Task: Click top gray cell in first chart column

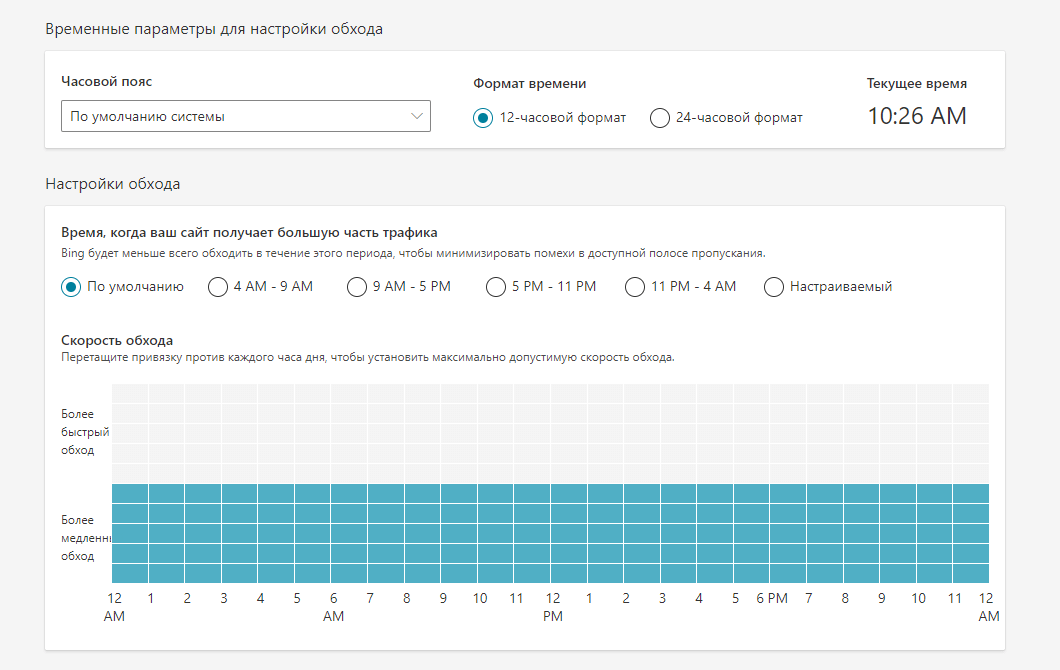Action: [130, 393]
